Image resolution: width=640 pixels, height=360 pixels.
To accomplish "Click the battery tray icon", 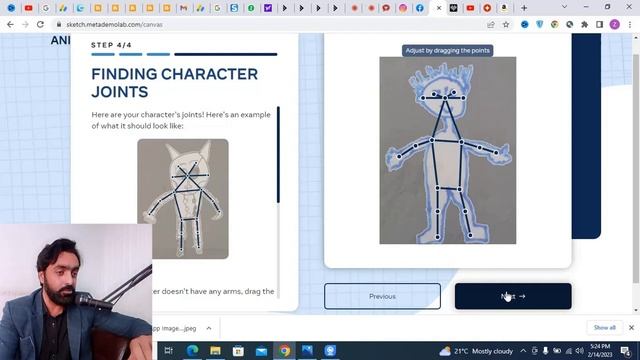I will click(557, 351).
